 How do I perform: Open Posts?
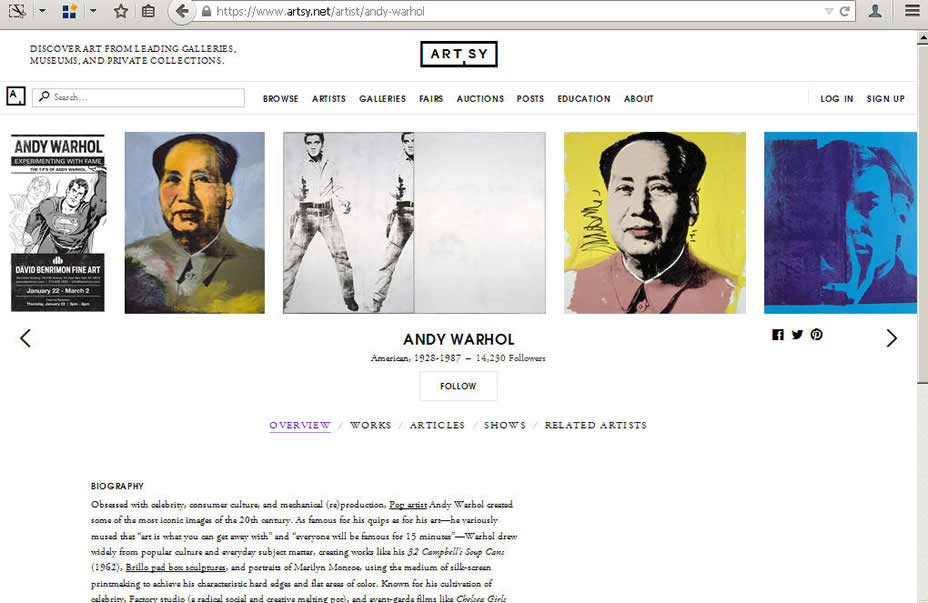click(530, 99)
